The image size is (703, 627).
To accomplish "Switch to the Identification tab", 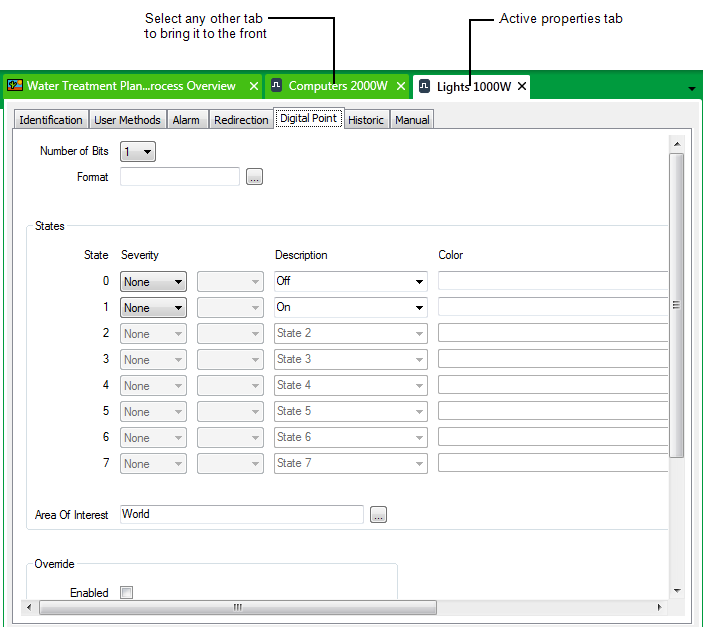I will pyautogui.click(x=51, y=120).
